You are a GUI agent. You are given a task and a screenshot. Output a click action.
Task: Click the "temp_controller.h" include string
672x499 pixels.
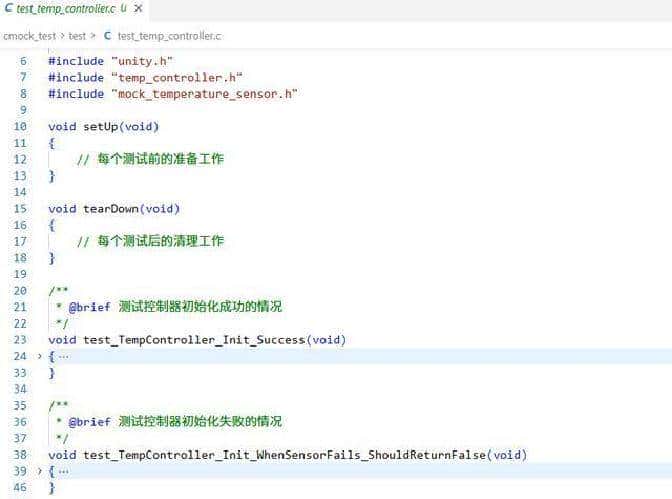tap(177, 78)
